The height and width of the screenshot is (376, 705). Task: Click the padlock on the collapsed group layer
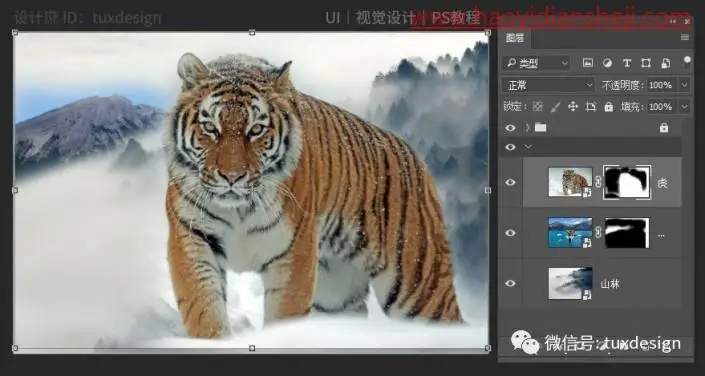click(664, 128)
